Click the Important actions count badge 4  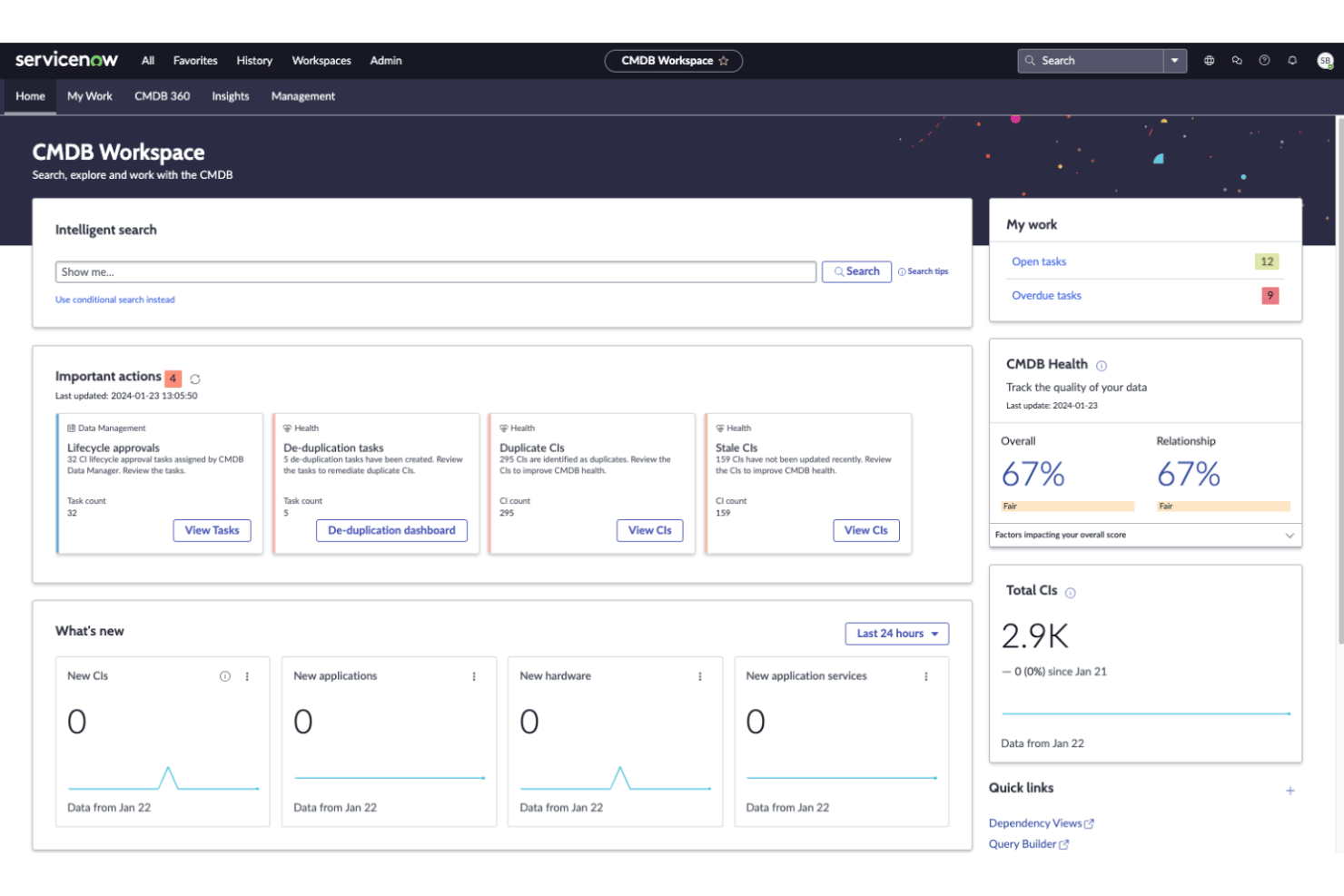point(173,379)
